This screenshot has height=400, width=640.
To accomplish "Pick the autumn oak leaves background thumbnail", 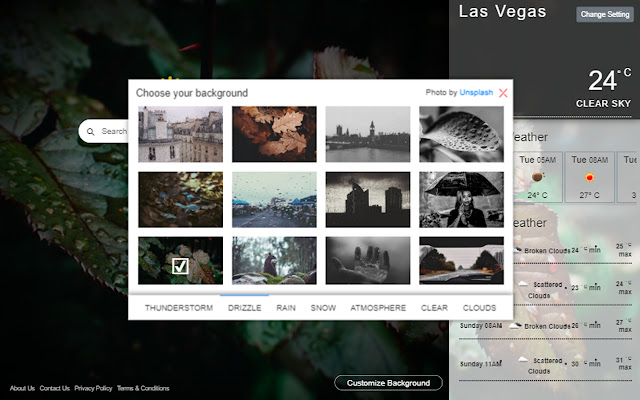I will (x=274, y=134).
